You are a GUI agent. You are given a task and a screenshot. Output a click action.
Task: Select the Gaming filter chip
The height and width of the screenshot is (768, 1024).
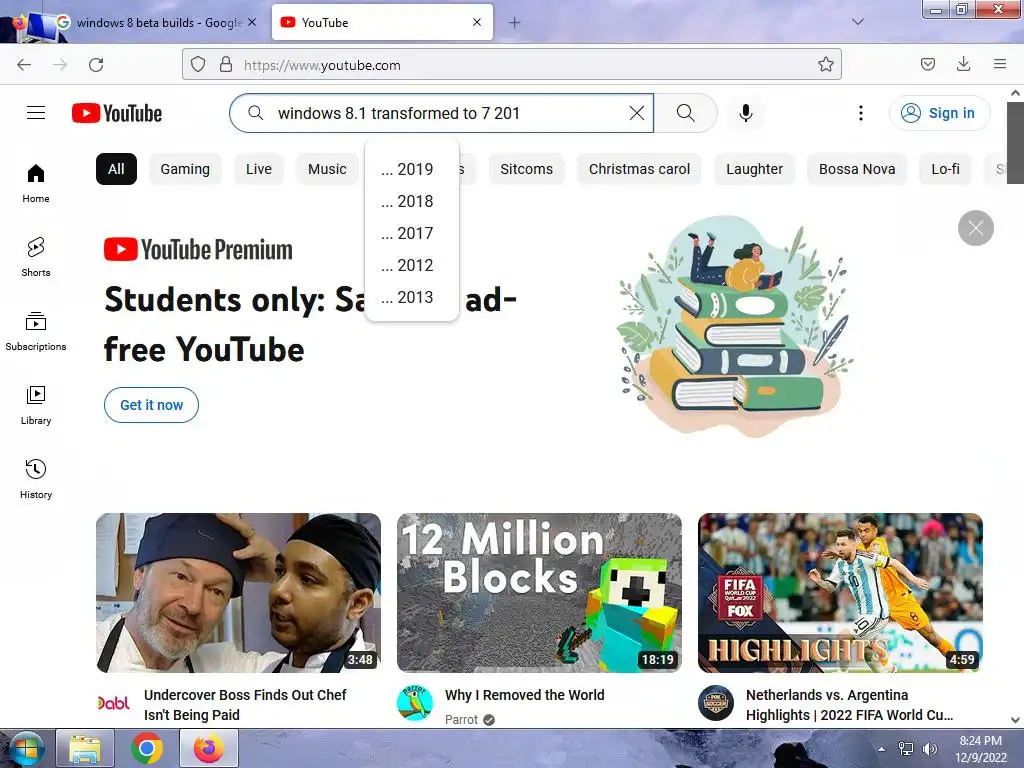[x=185, y=169]
